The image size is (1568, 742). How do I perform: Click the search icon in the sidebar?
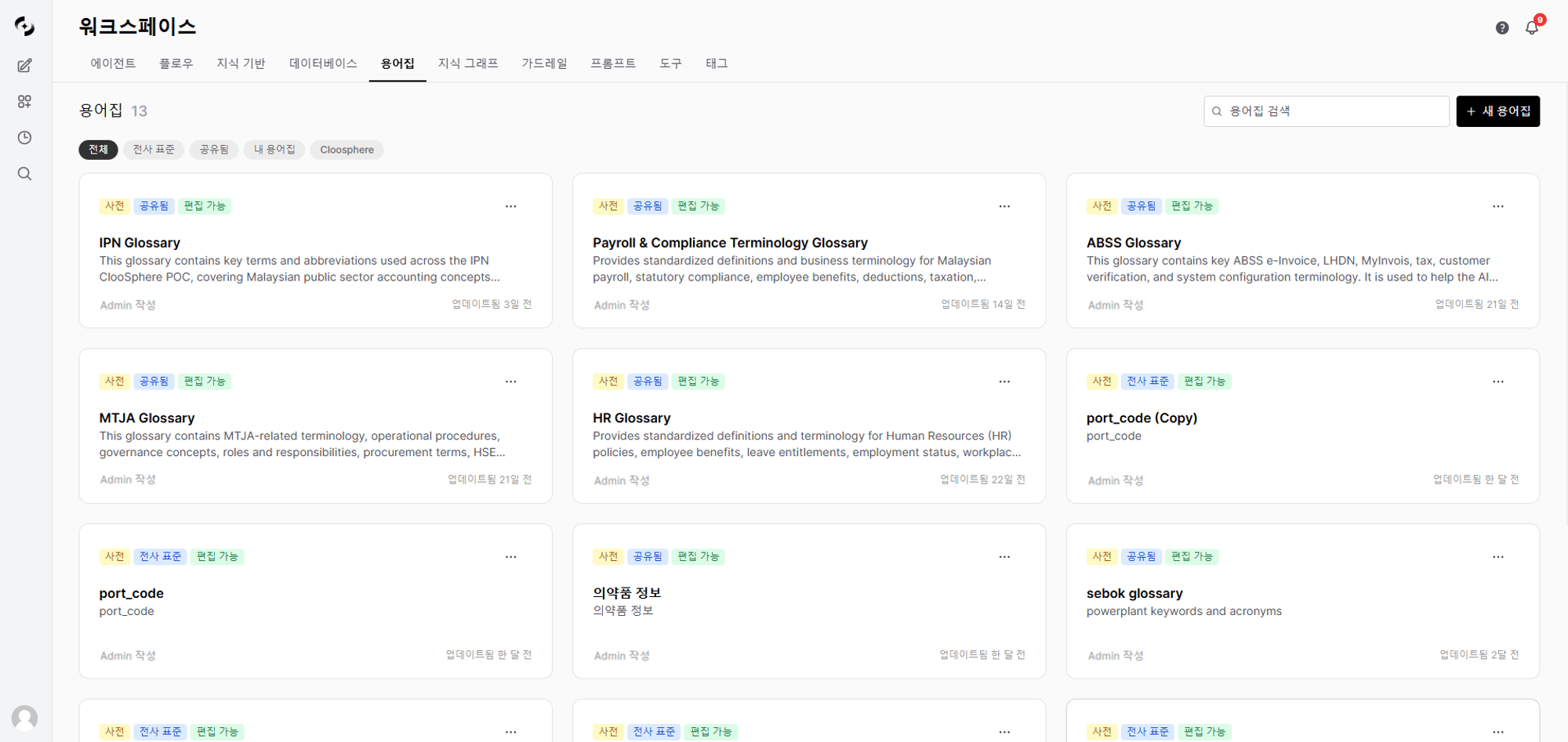click(24, 173)
